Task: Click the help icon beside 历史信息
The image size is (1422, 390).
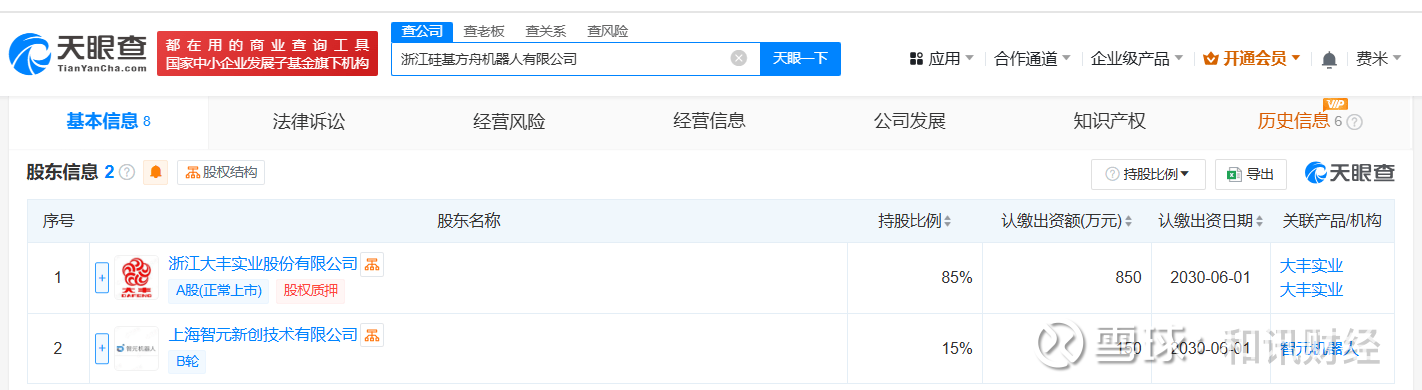Action: coord(1354,121)
